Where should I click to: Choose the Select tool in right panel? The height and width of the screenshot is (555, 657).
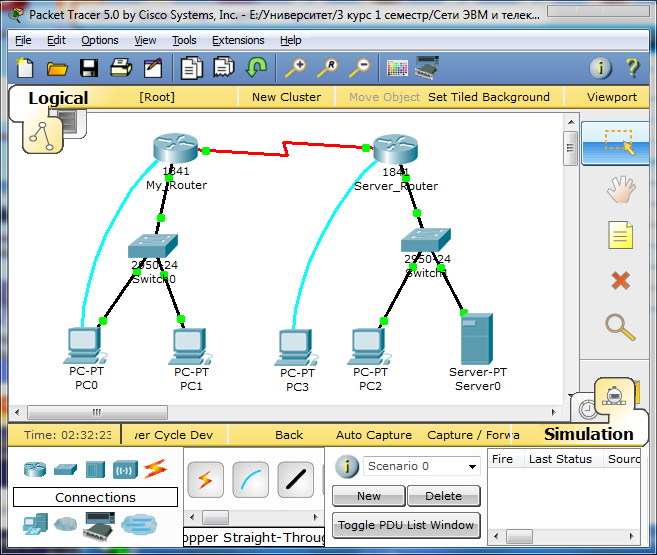618,143
